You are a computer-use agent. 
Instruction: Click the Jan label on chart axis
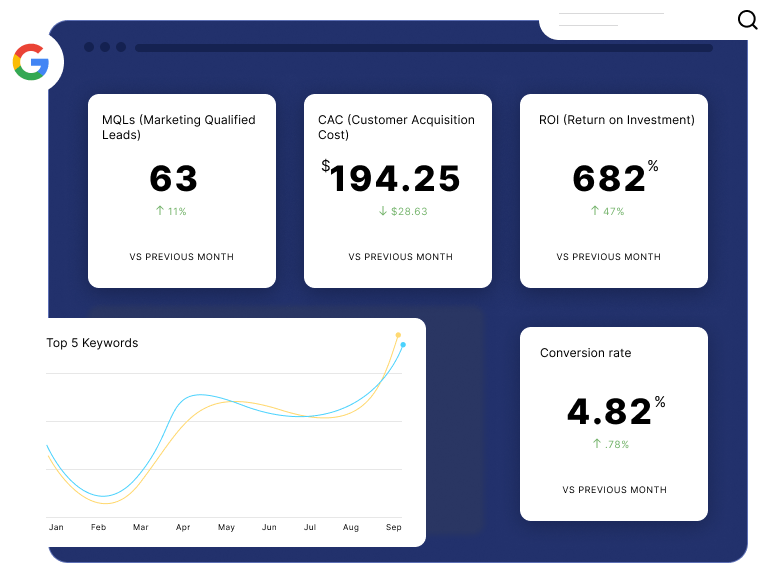[56, 527]
